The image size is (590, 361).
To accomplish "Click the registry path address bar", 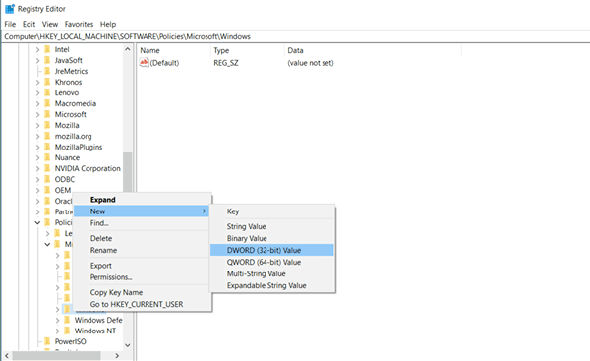I will pos(295,37).
